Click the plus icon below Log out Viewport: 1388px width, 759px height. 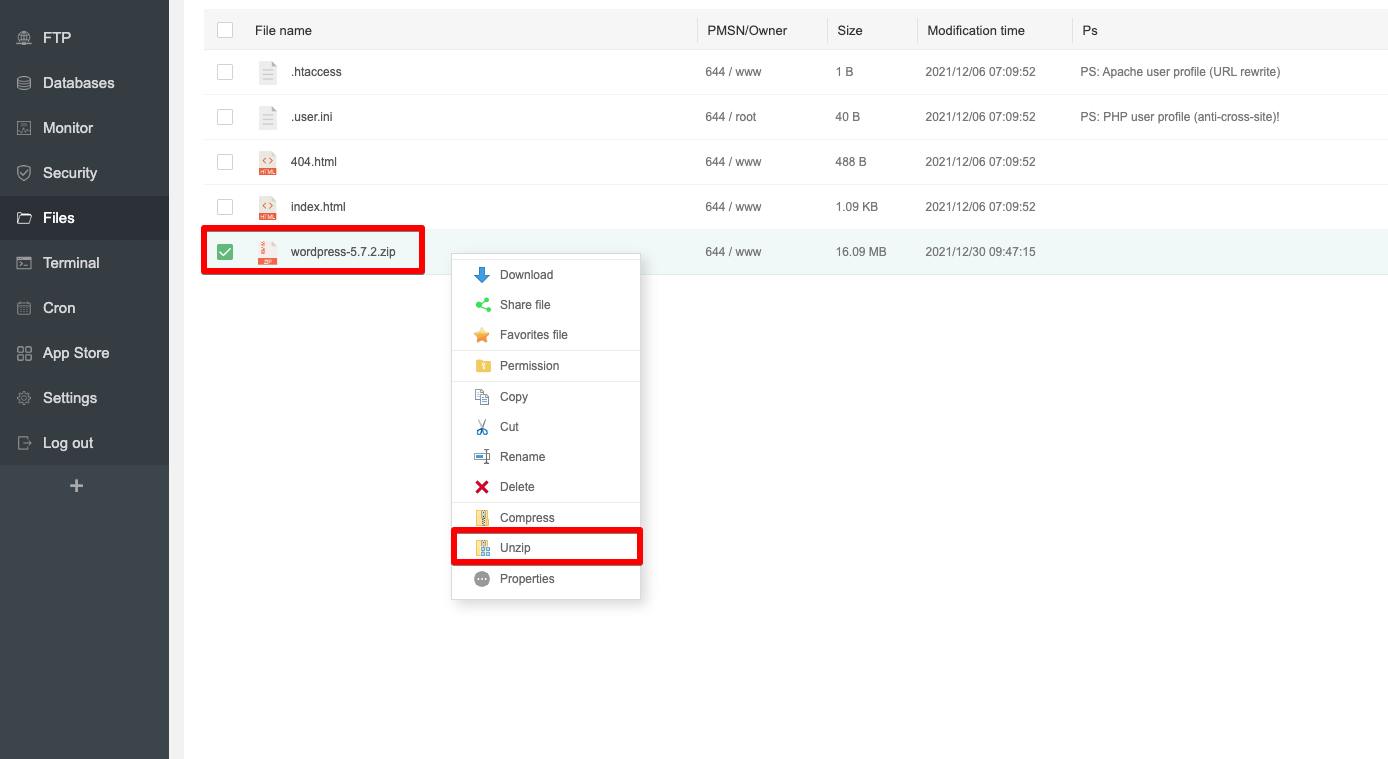click(76, 486)
